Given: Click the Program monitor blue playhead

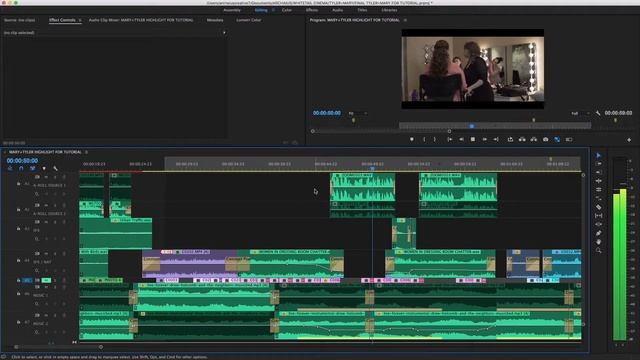Looking at the screenshot, I should [x=472, y=126].
